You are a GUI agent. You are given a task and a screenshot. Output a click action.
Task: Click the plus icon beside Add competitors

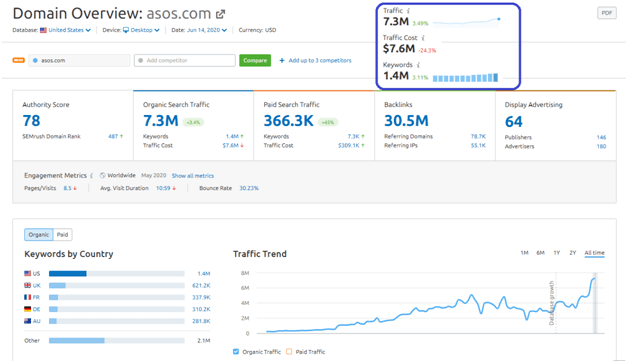tap(282, 60)
